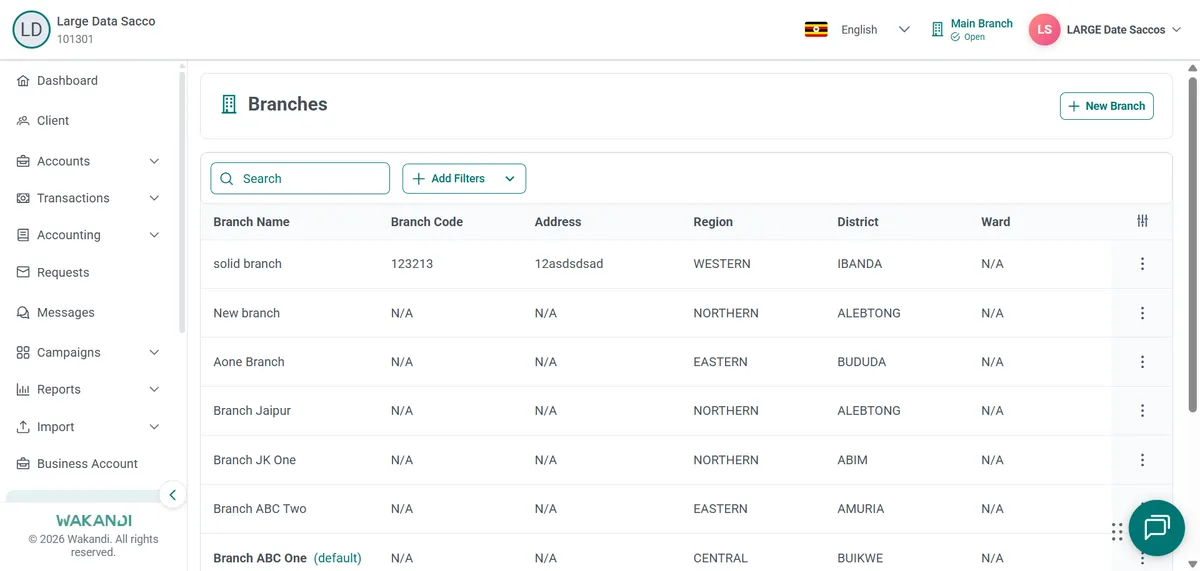Open the chat support widget
1200x571 pixels.
tap(1157, 528)
